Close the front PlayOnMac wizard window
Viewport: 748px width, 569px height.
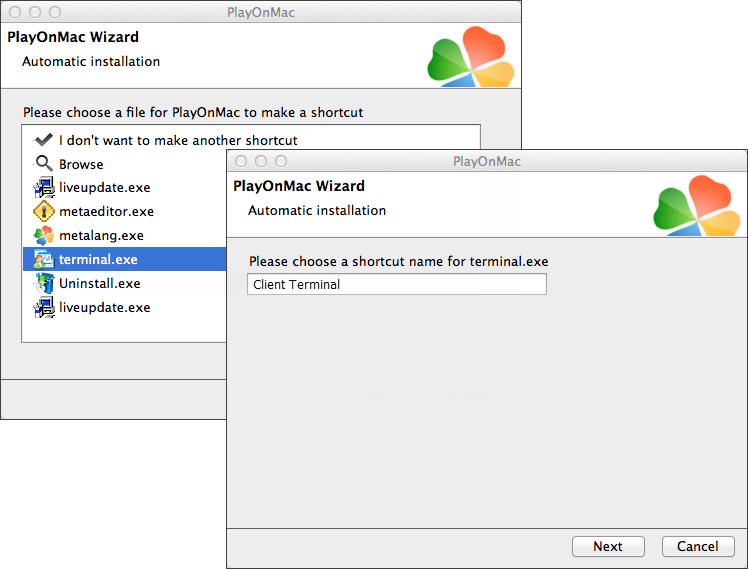click(x=241, y=161)
